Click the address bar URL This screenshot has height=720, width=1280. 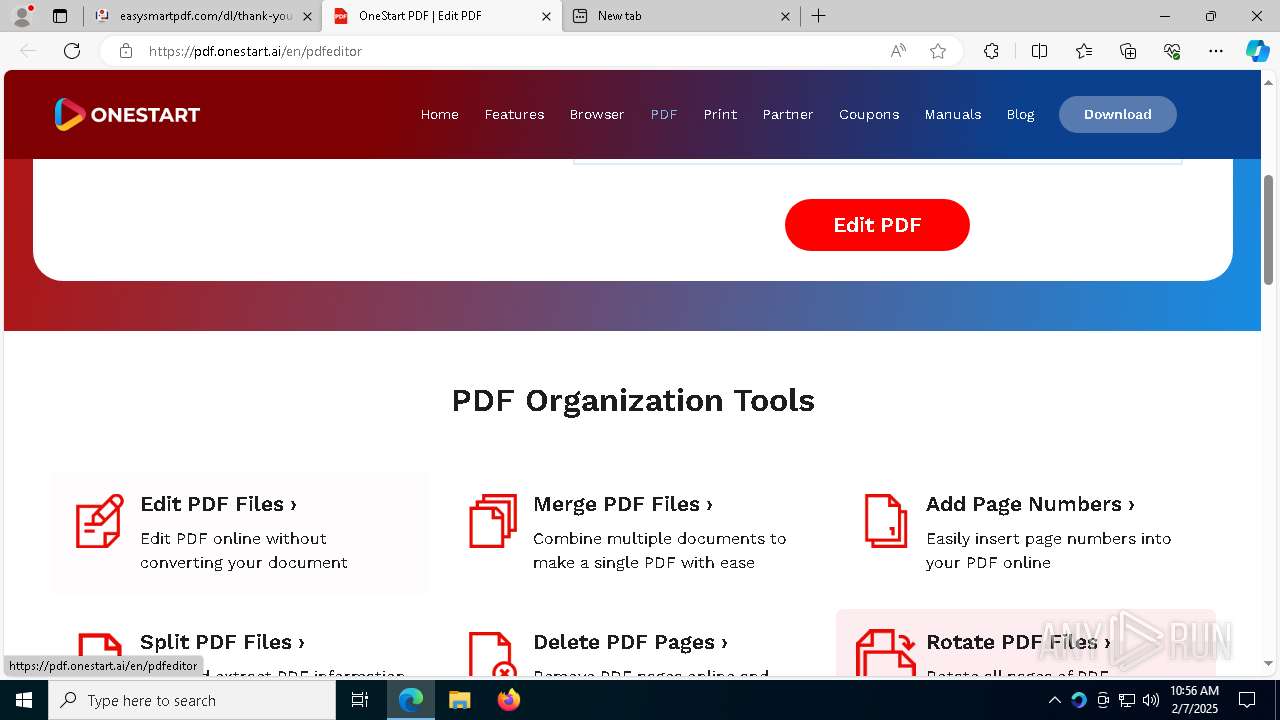click(255, 51)
